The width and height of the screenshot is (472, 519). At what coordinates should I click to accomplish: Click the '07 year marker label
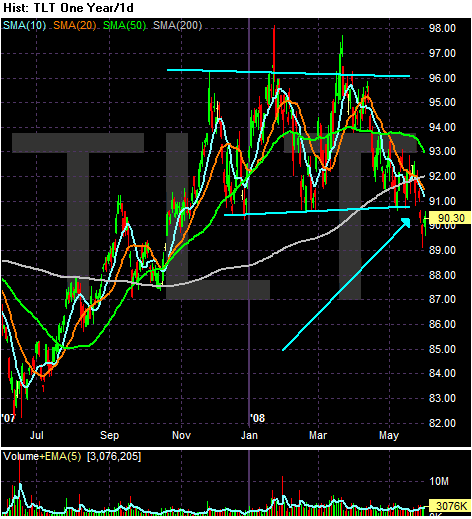9,418
